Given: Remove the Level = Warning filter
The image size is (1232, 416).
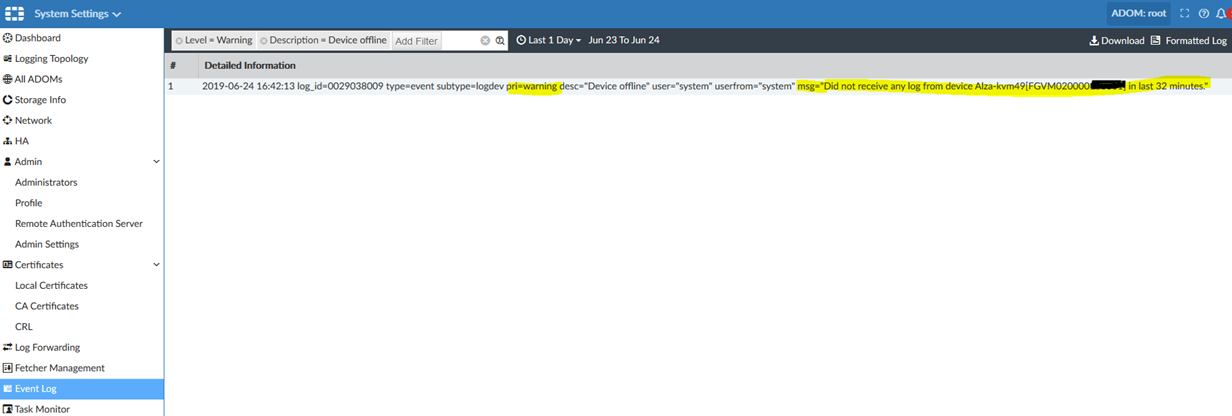Looking at the screenshot, I should pyautogui.click(x=180, y=41).
